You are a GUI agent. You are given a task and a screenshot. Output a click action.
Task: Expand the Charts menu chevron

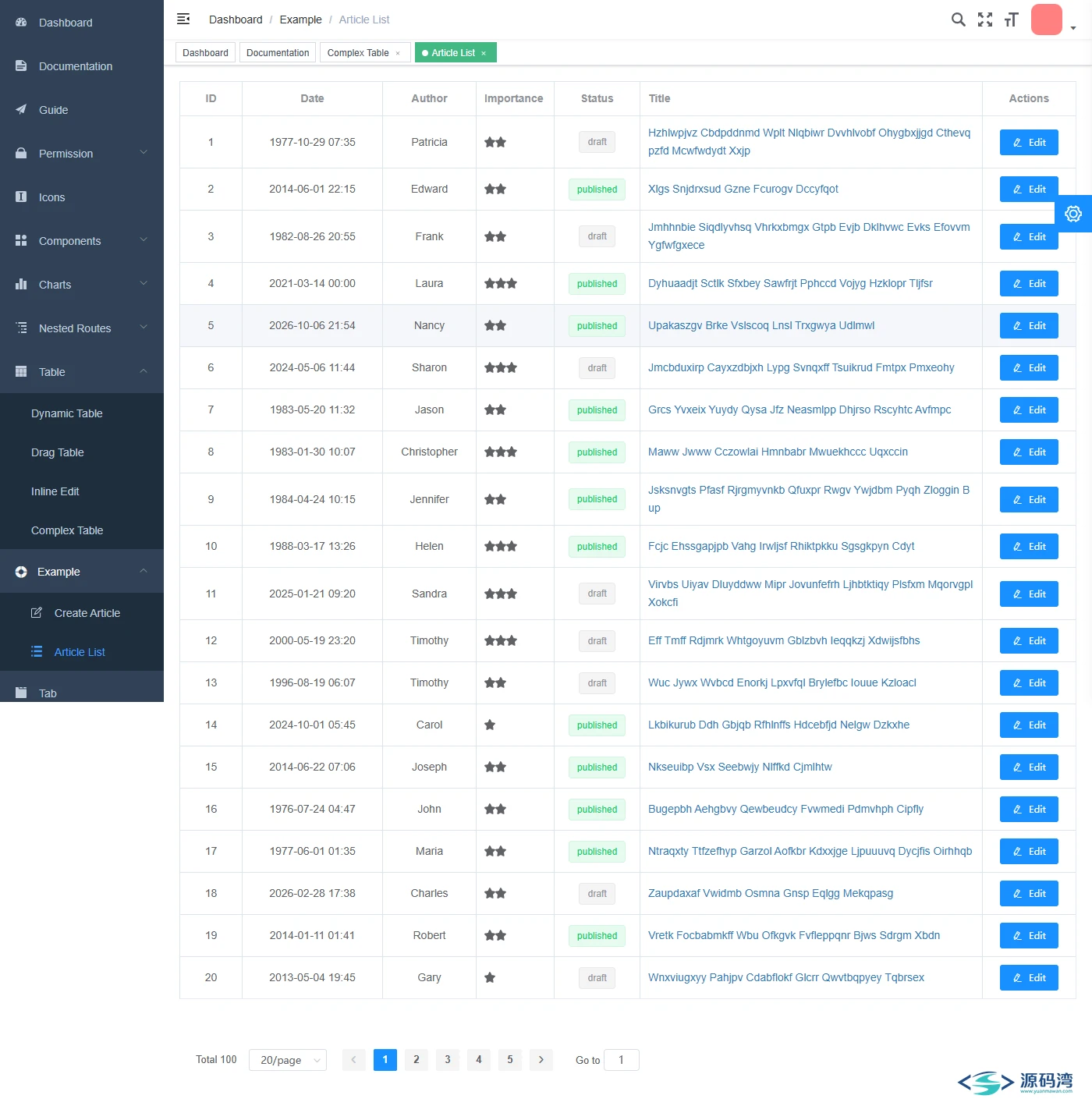[x=144, y=284]
